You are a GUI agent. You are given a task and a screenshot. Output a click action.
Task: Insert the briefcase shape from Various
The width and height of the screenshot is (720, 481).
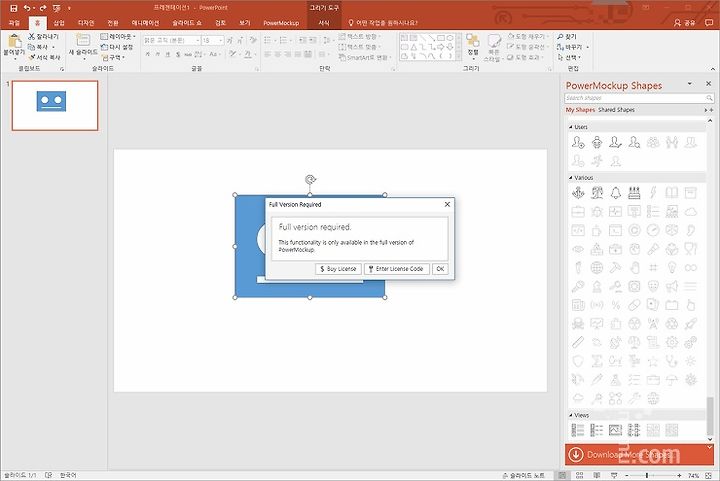point(578,212)
